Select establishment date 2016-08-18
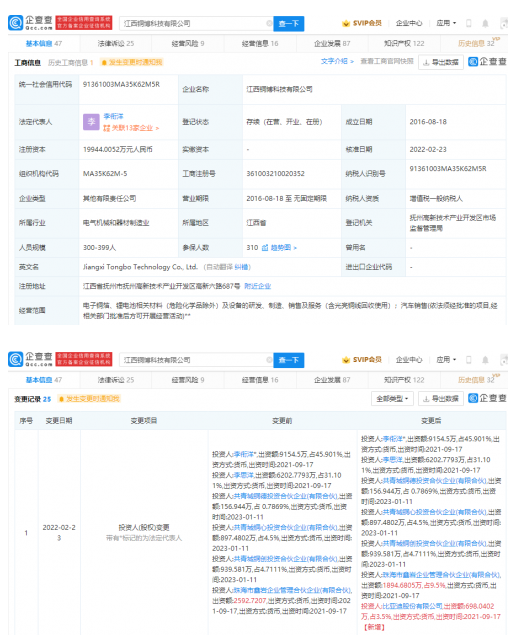This screenshot has height=638, width=515. pyautogui.click(x=428, y=122)
